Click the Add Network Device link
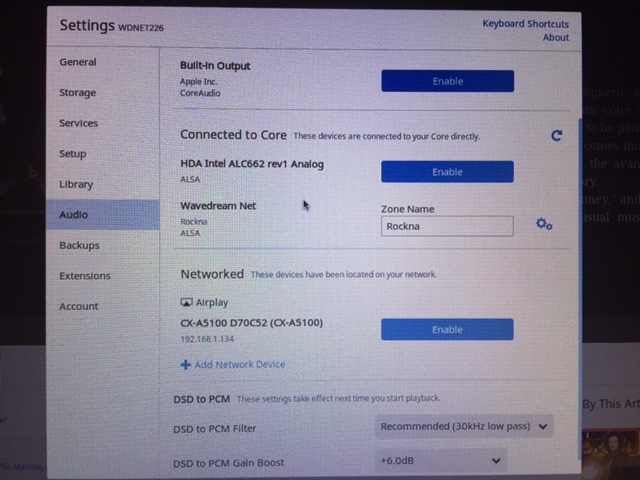Image resolution: width=640 pixels, height=480 pixels. tap(240, 364)
